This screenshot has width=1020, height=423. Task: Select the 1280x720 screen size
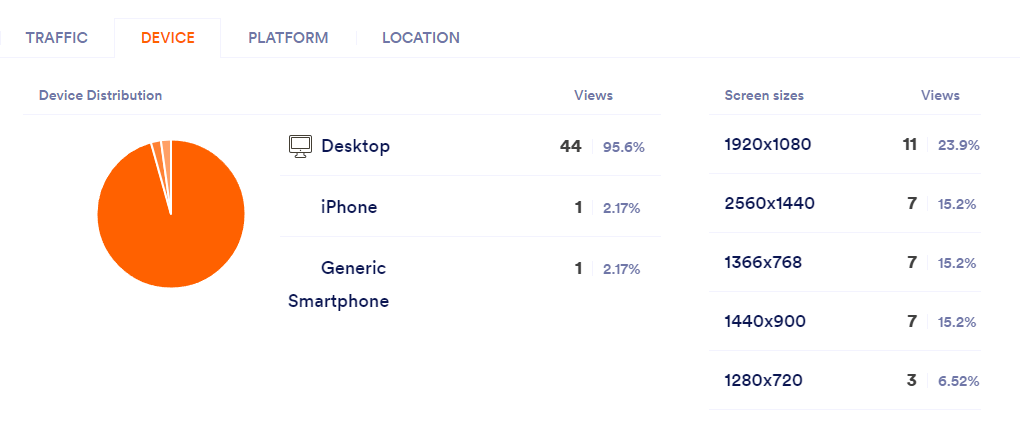[x=763, y=380]
